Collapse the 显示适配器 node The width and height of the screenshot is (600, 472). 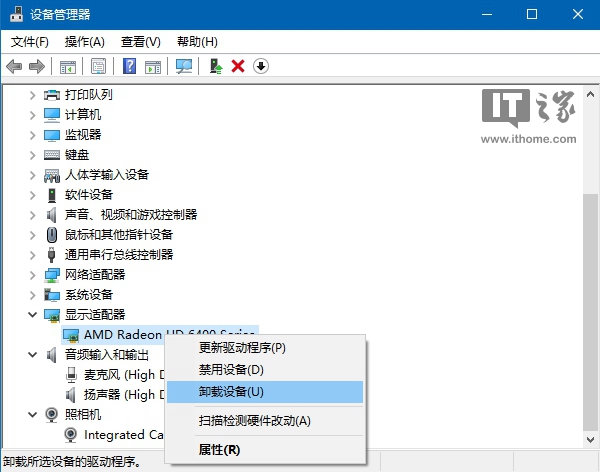click(33, 315)
